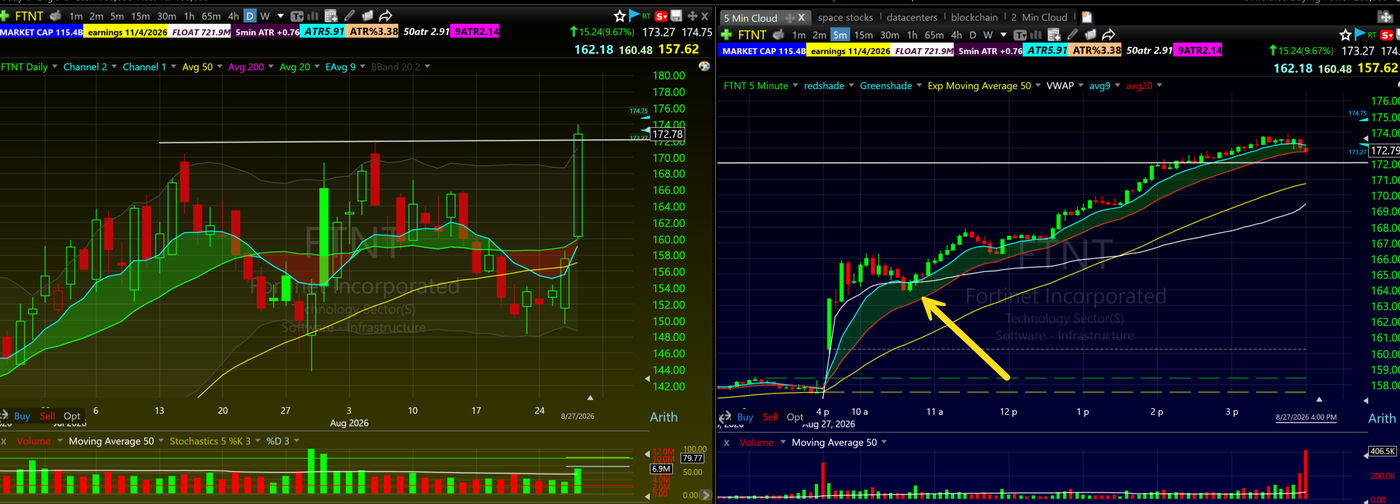The height and width of the screenshot is (504, 1400).
Task: Select the 15m timeframe in the right chart
Action: pos(863,35)
